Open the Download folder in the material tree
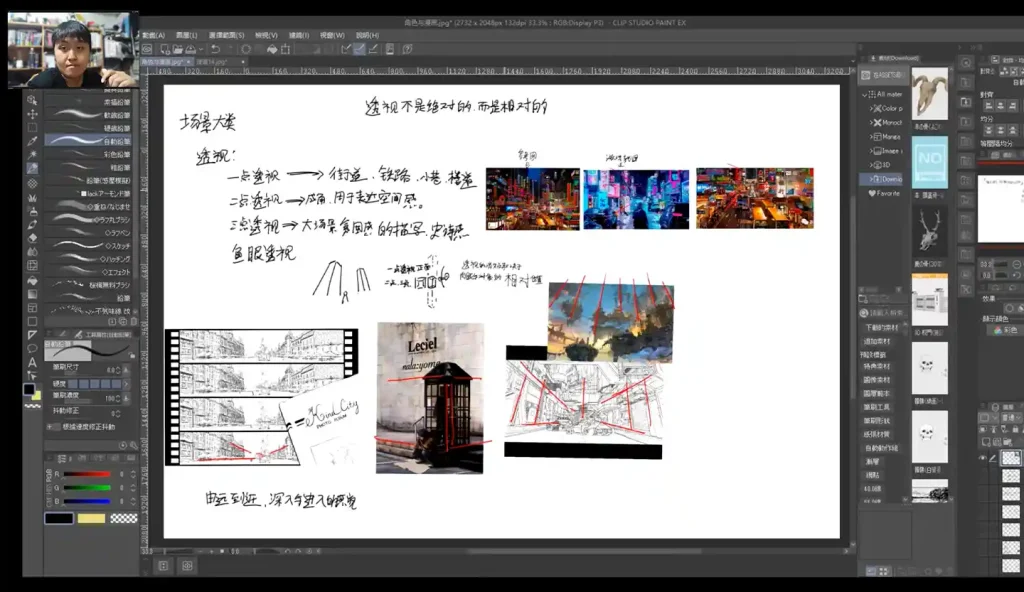This screenshot has width=1024, height=592. (x=887, y=179)
